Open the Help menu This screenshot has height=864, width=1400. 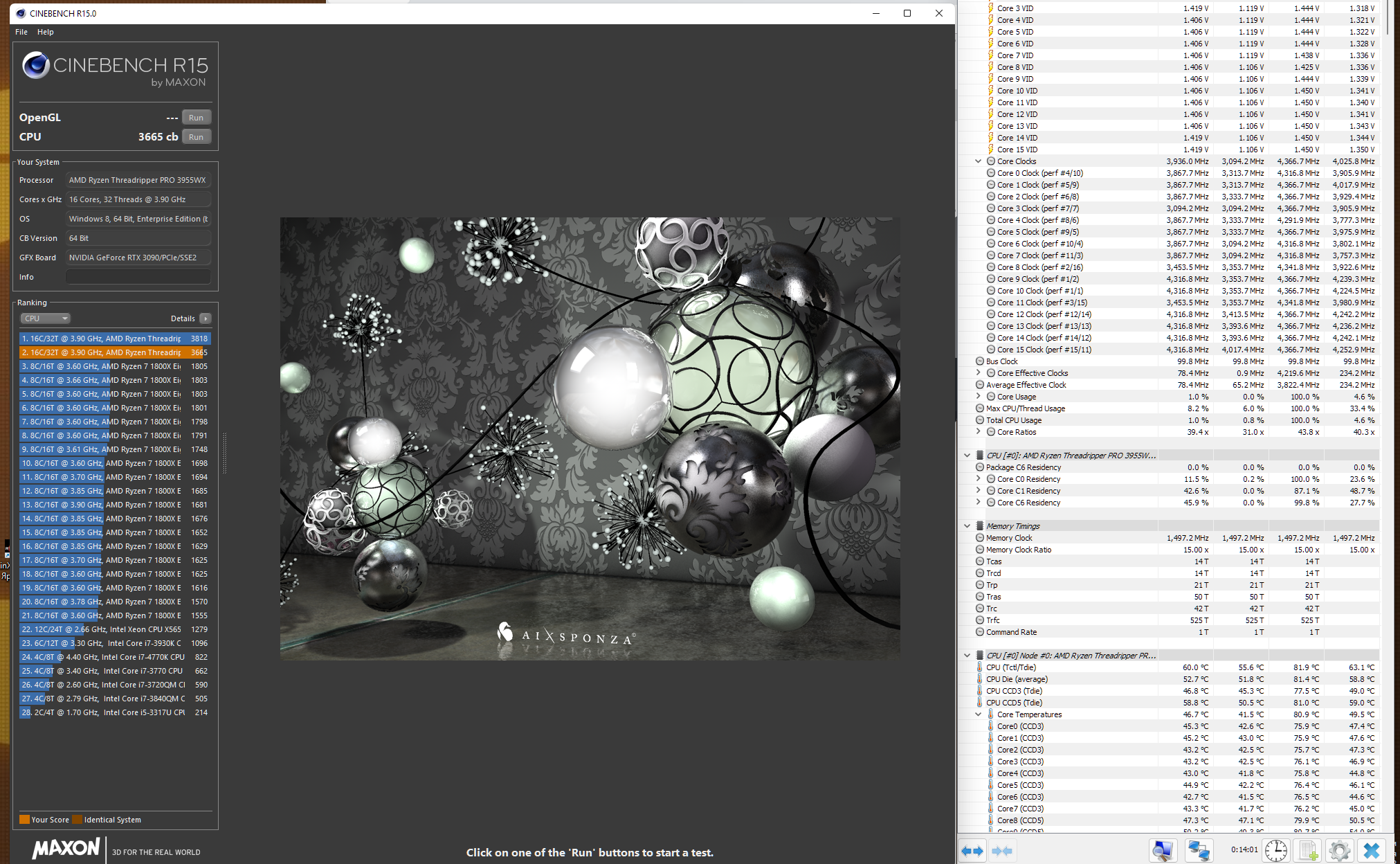(x=45, y=32)
